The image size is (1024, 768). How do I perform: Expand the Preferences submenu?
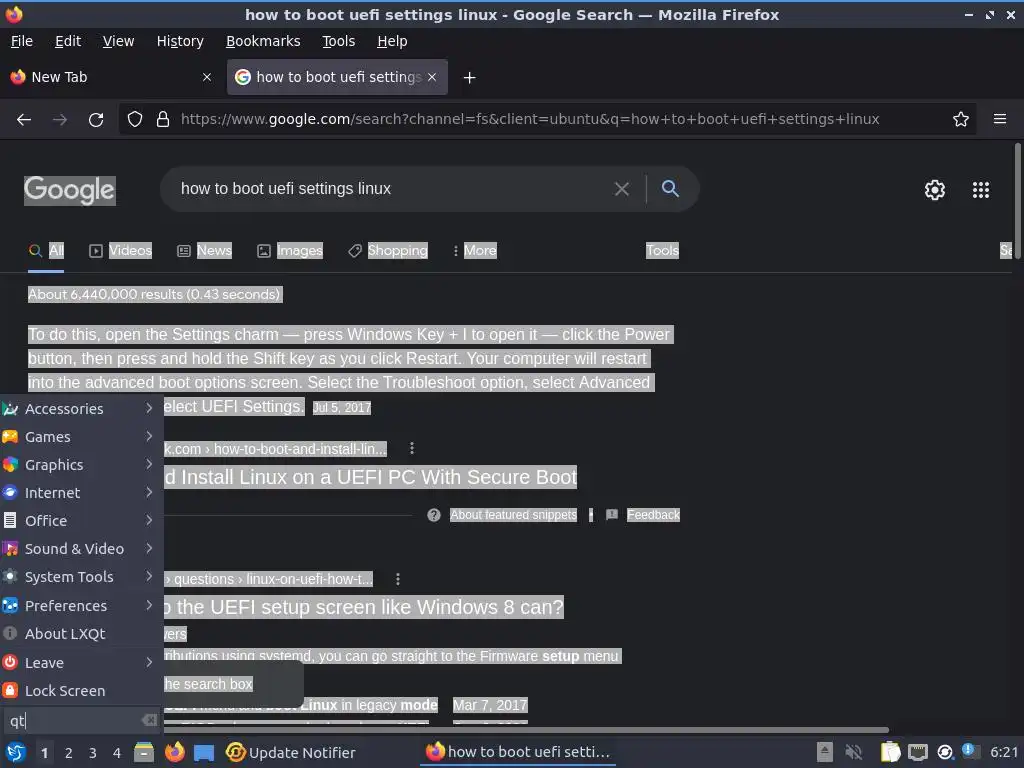point(82,605)
